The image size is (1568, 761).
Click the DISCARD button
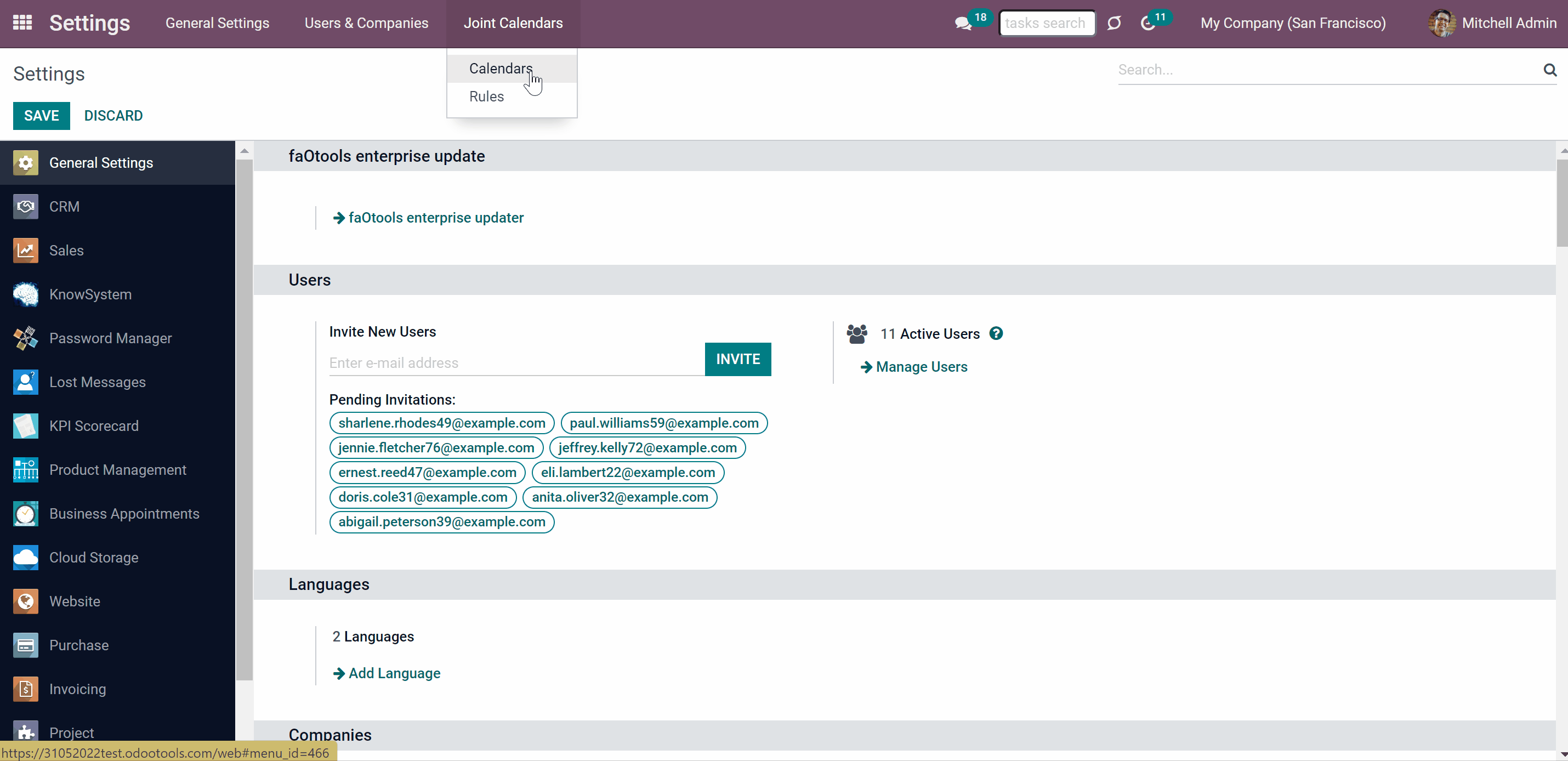pyautogui.click(x=113, y=116)
